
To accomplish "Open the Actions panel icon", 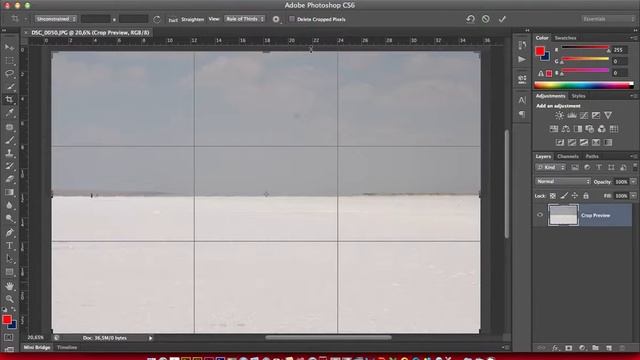I will pos(522,60).
